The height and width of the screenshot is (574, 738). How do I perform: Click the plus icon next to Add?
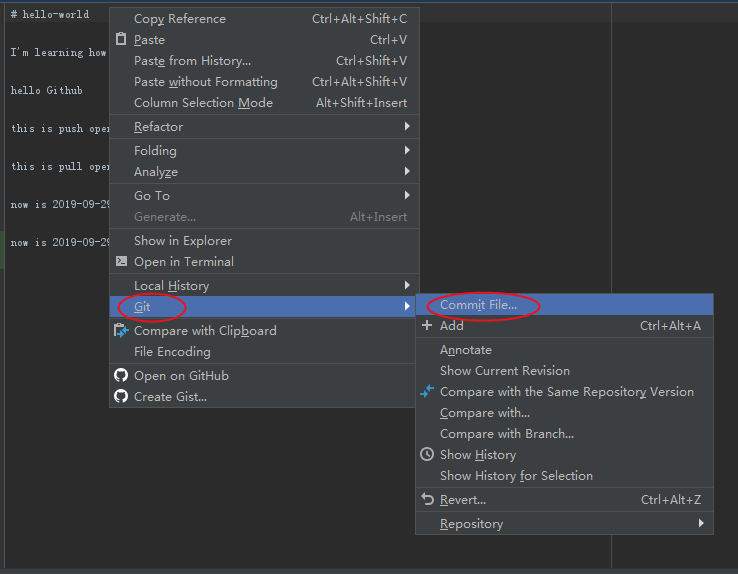tap(427, 325)
